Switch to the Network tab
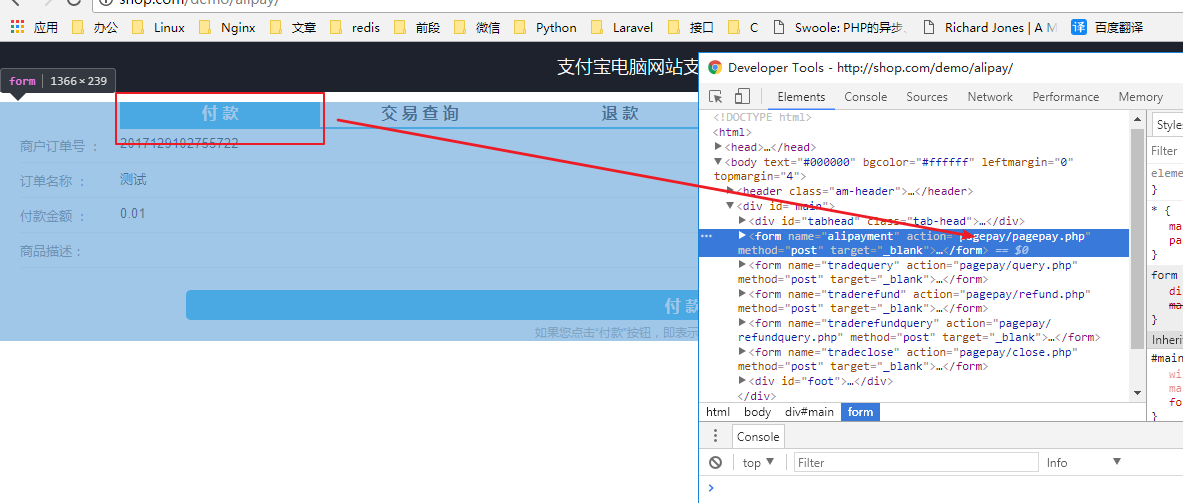 pos(990,97)
